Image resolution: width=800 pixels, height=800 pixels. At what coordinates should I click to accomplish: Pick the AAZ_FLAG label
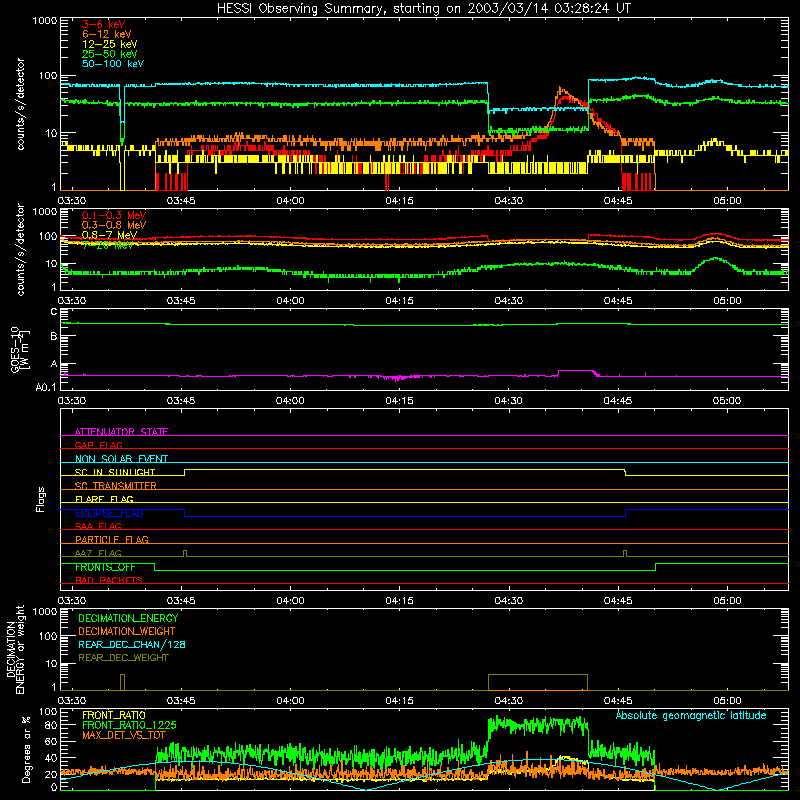coord(98,553)
